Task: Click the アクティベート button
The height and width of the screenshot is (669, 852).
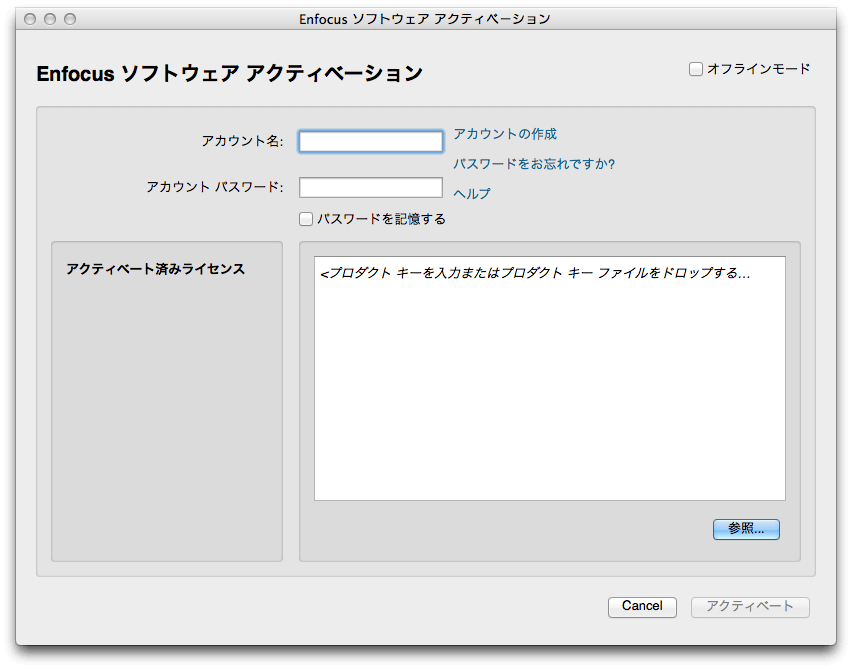Action: pyautogui.click(x=750, y=607)
